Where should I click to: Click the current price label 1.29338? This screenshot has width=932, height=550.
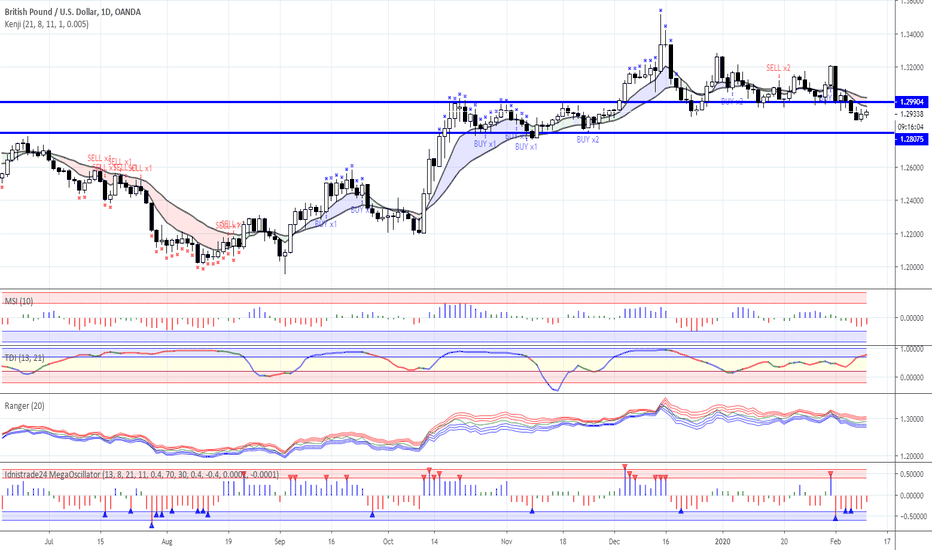[912, 114]
